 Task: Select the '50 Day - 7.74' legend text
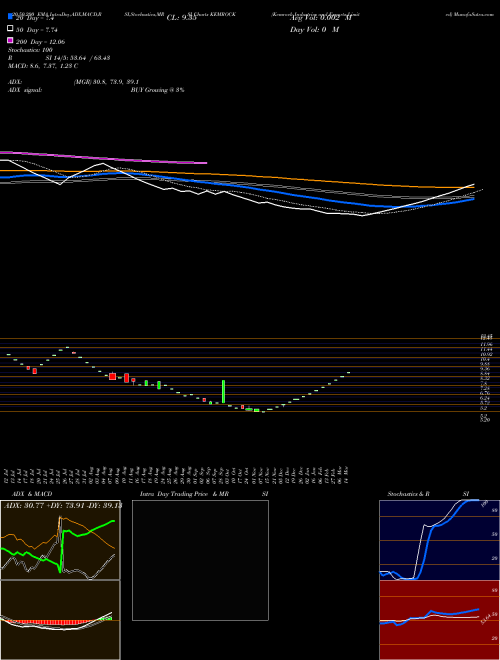point(37,30)
